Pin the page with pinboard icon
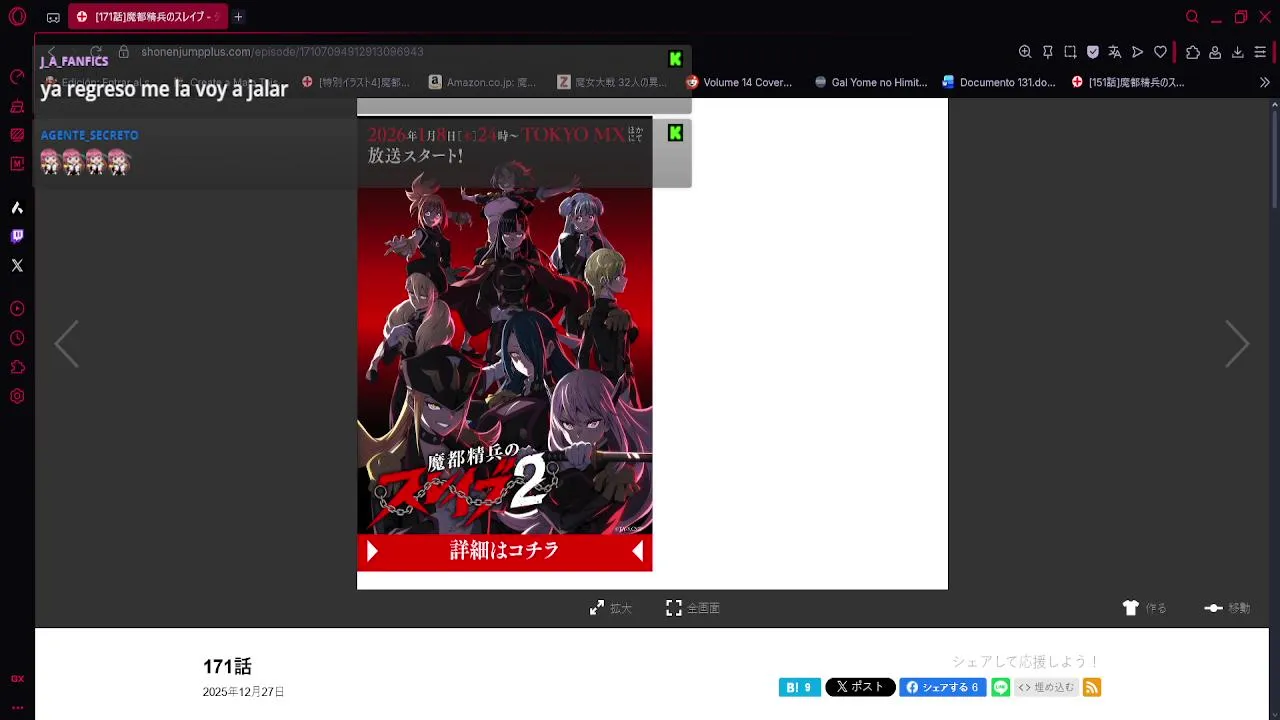Screen dimensions: 1280x720 click(x=1048, y=52)
